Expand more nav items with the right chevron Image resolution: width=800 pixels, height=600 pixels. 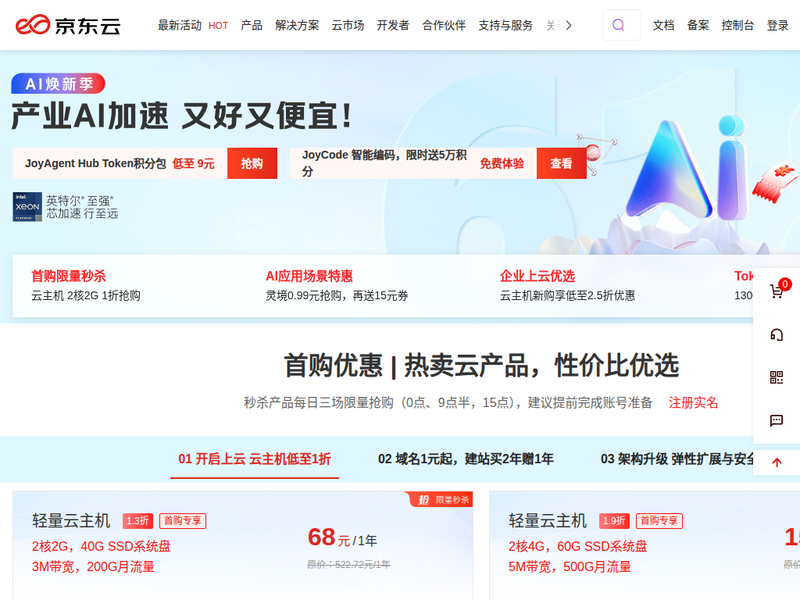[x=568, y=26]
